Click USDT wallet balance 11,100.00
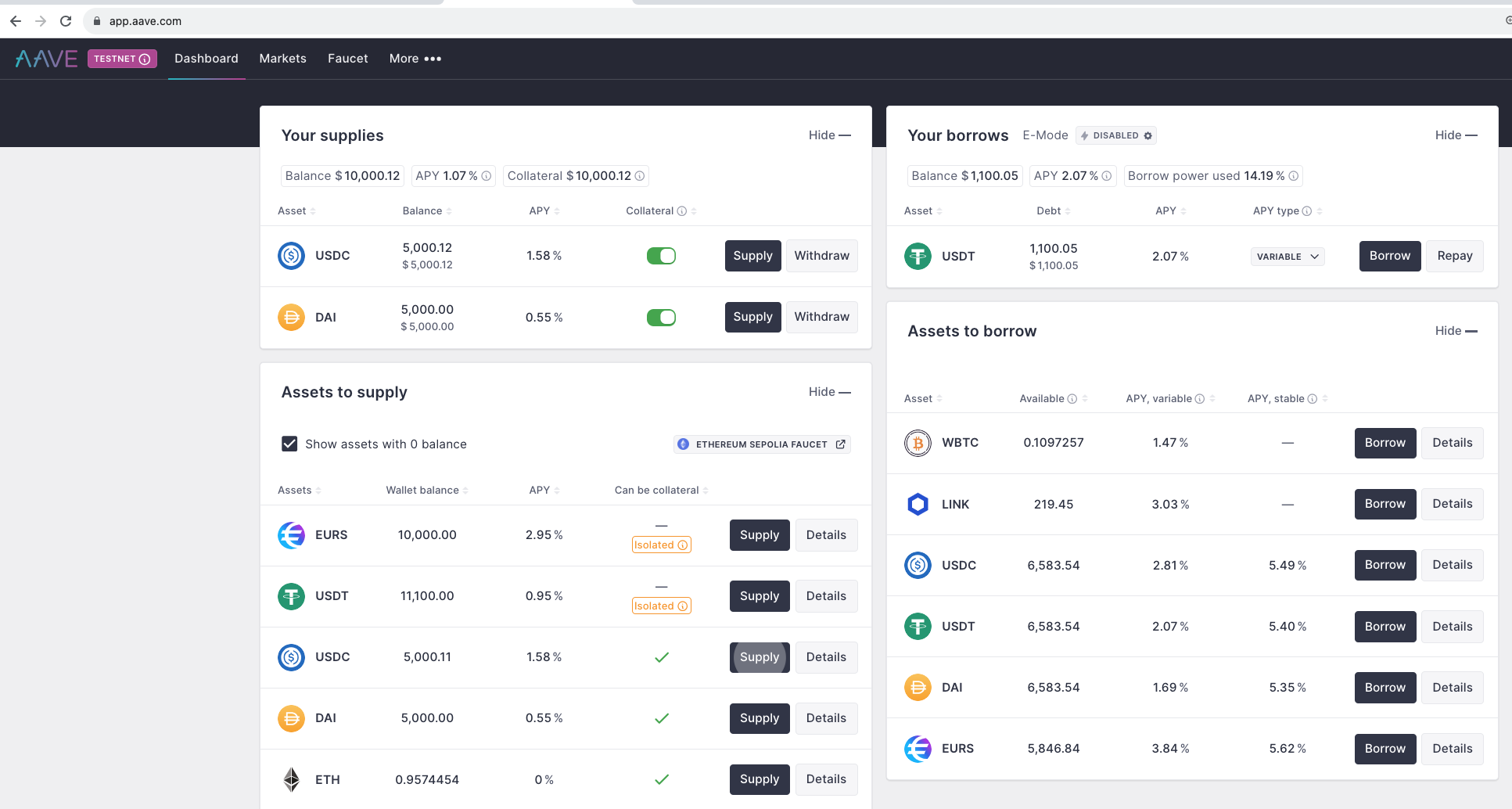Image resolution: width=1512 pixels, height=809 pixels. tap(427, 596)
